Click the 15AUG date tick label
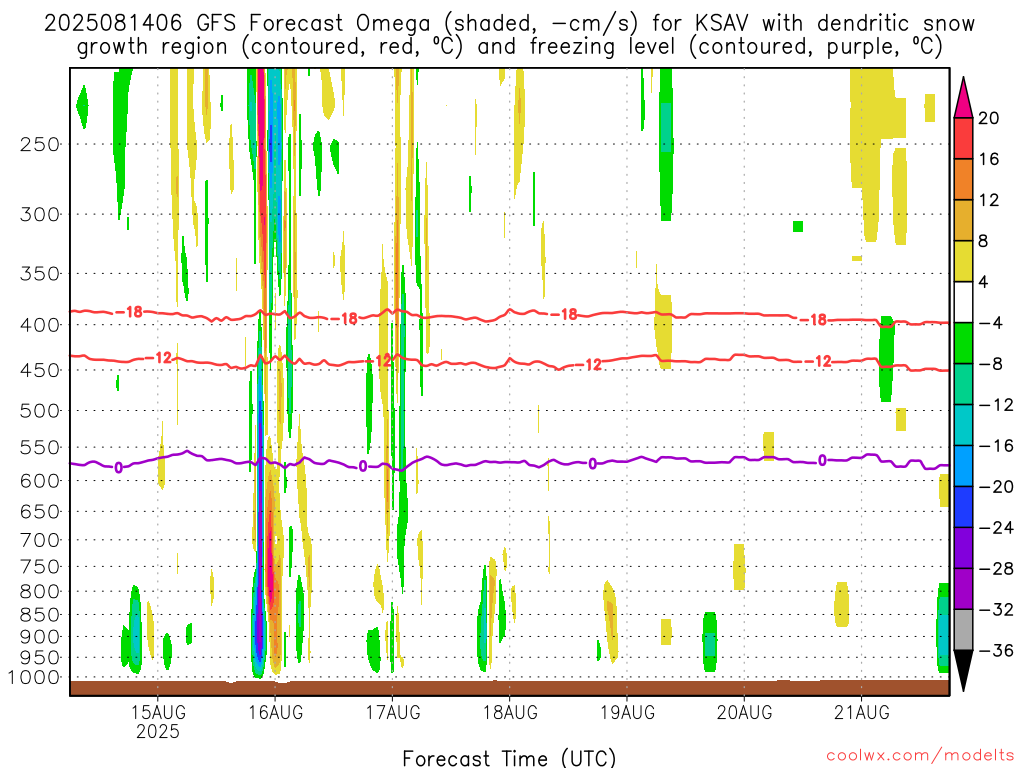The width and height of the screenshot is (1024, 768). tap(157, 712)
